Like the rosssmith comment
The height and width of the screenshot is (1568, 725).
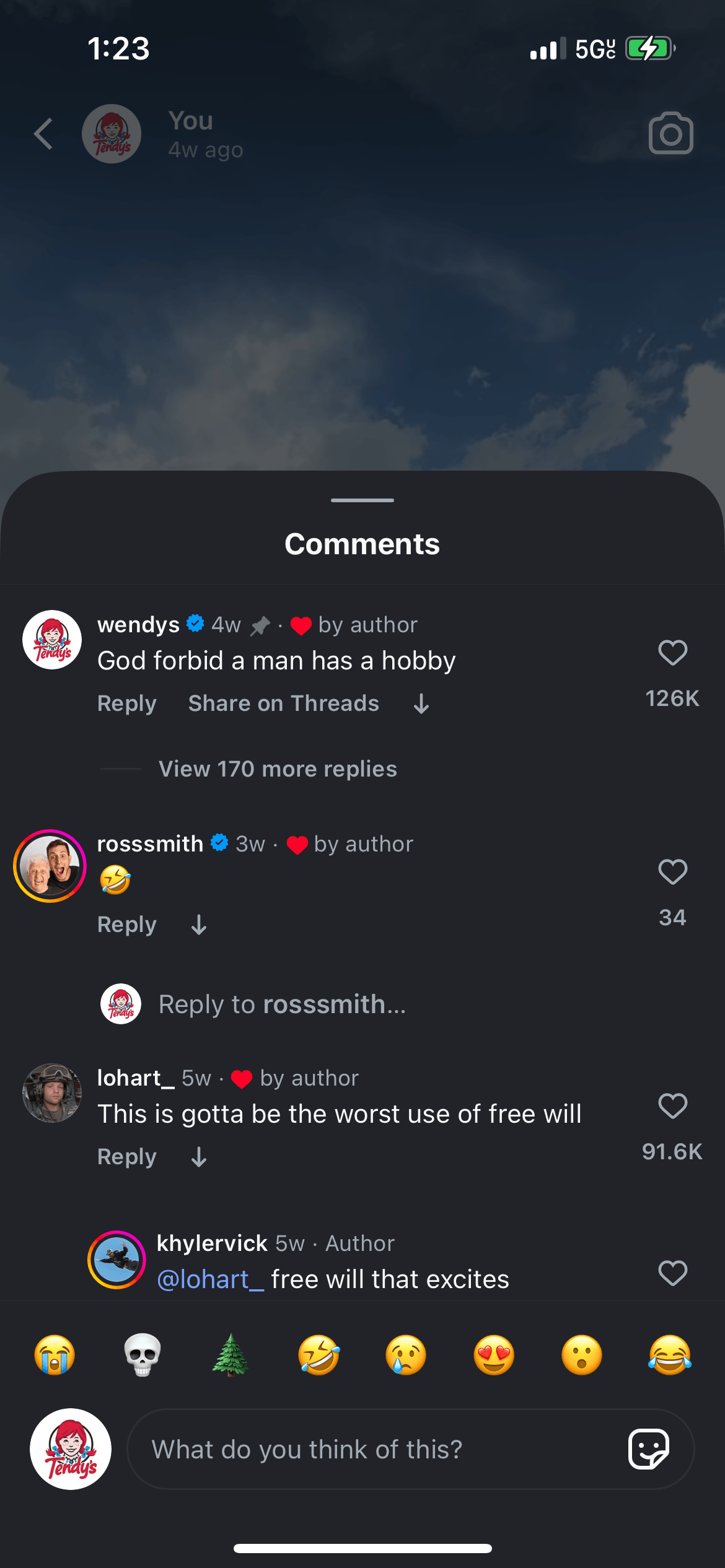pyautogui.click(x=672, y=872)
